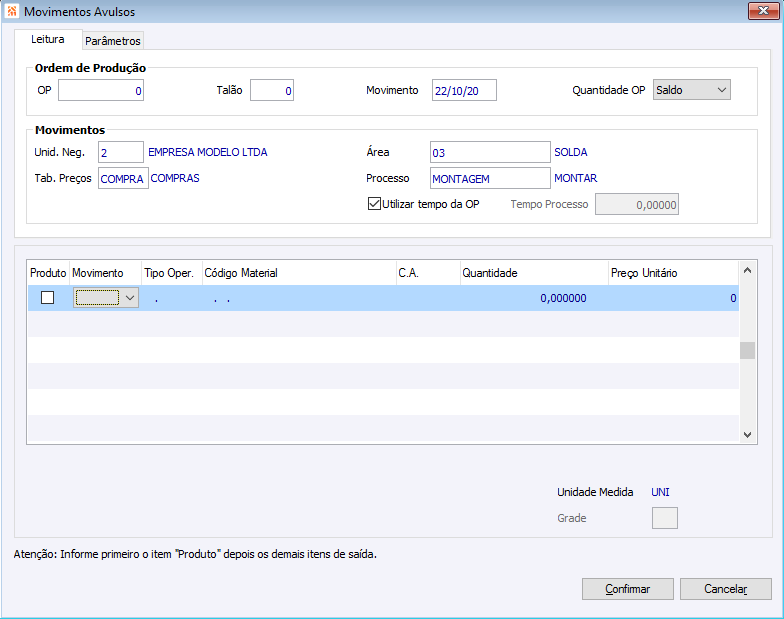The height and width of the screenshot is (619, 784).
Task: Click the grid scrollbar up arrow
Action: click(748, 270)
